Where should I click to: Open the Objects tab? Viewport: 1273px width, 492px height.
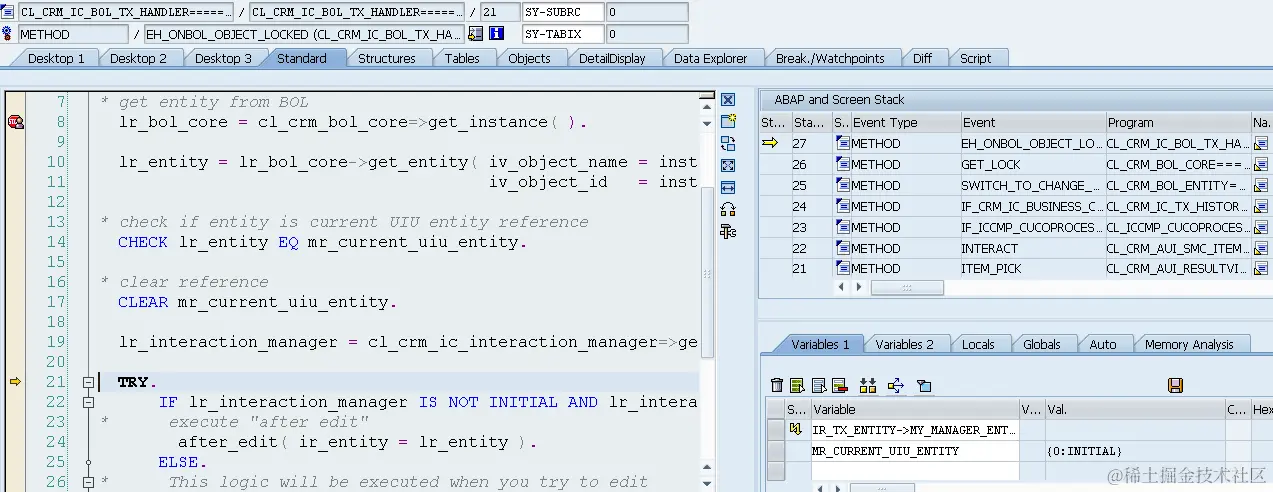pyautogui.click(x=529, y=58)
